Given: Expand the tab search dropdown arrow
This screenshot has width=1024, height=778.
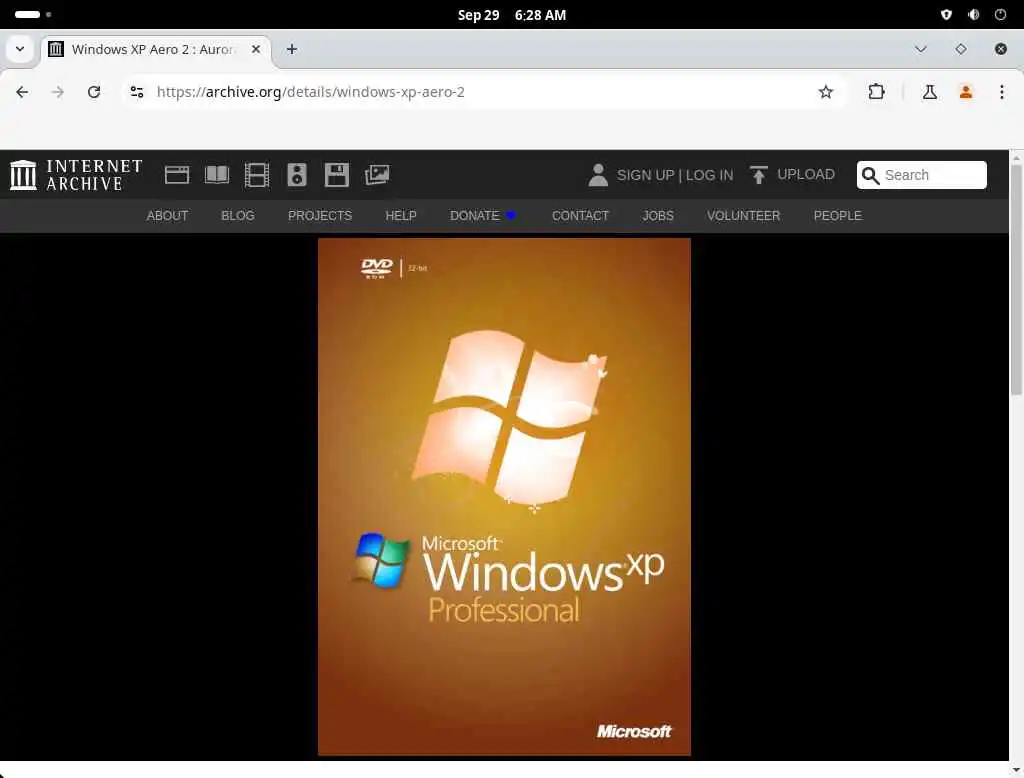Looking at the screenshot, I should [x=20, y=49].
